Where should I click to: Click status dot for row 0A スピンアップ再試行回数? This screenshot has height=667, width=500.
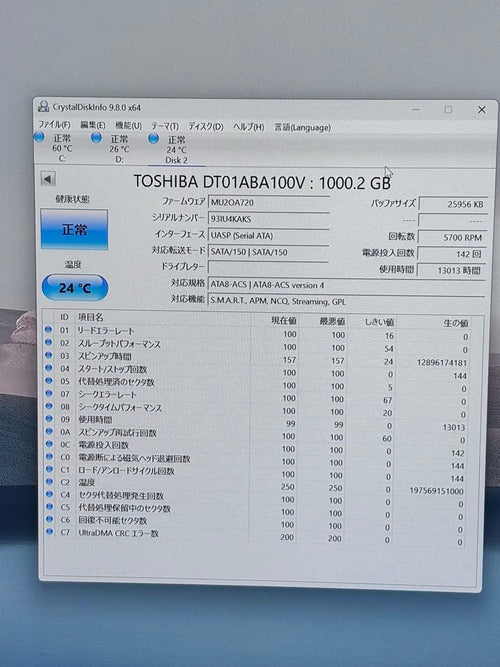coord(49,431)
